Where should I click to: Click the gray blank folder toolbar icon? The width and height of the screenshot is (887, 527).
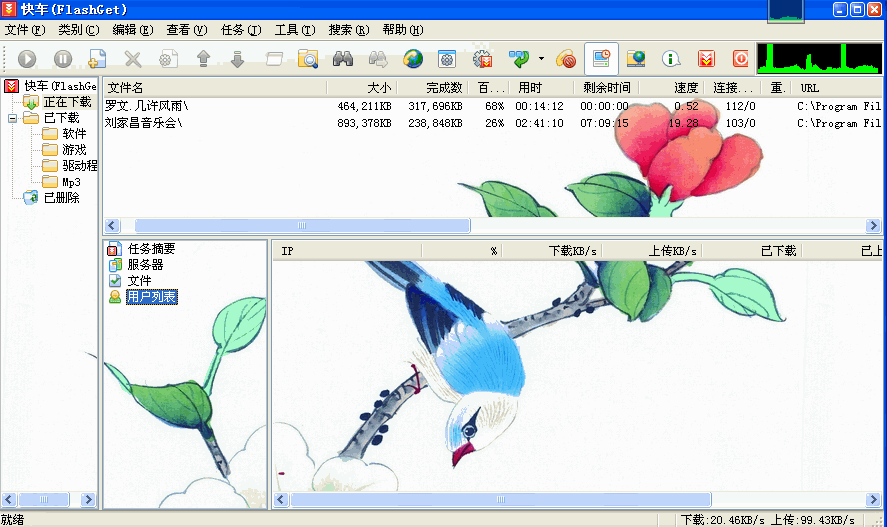click(274, 59)
